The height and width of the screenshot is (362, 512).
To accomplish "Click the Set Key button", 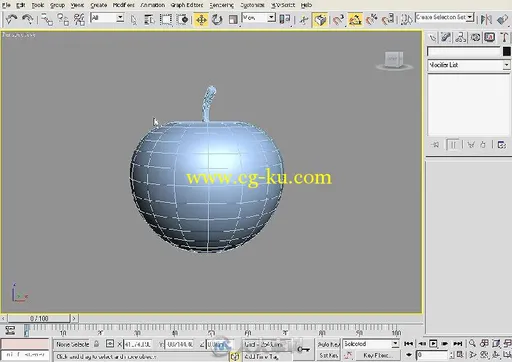I will [328, 355].
